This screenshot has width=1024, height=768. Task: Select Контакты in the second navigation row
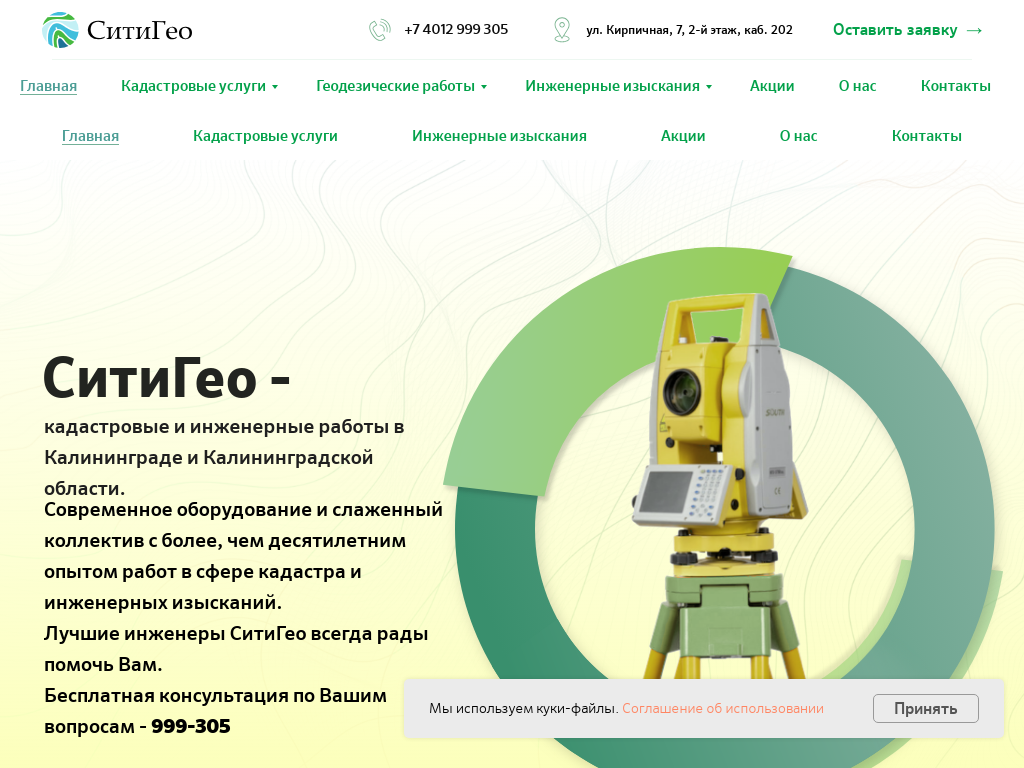coord(927,136)
